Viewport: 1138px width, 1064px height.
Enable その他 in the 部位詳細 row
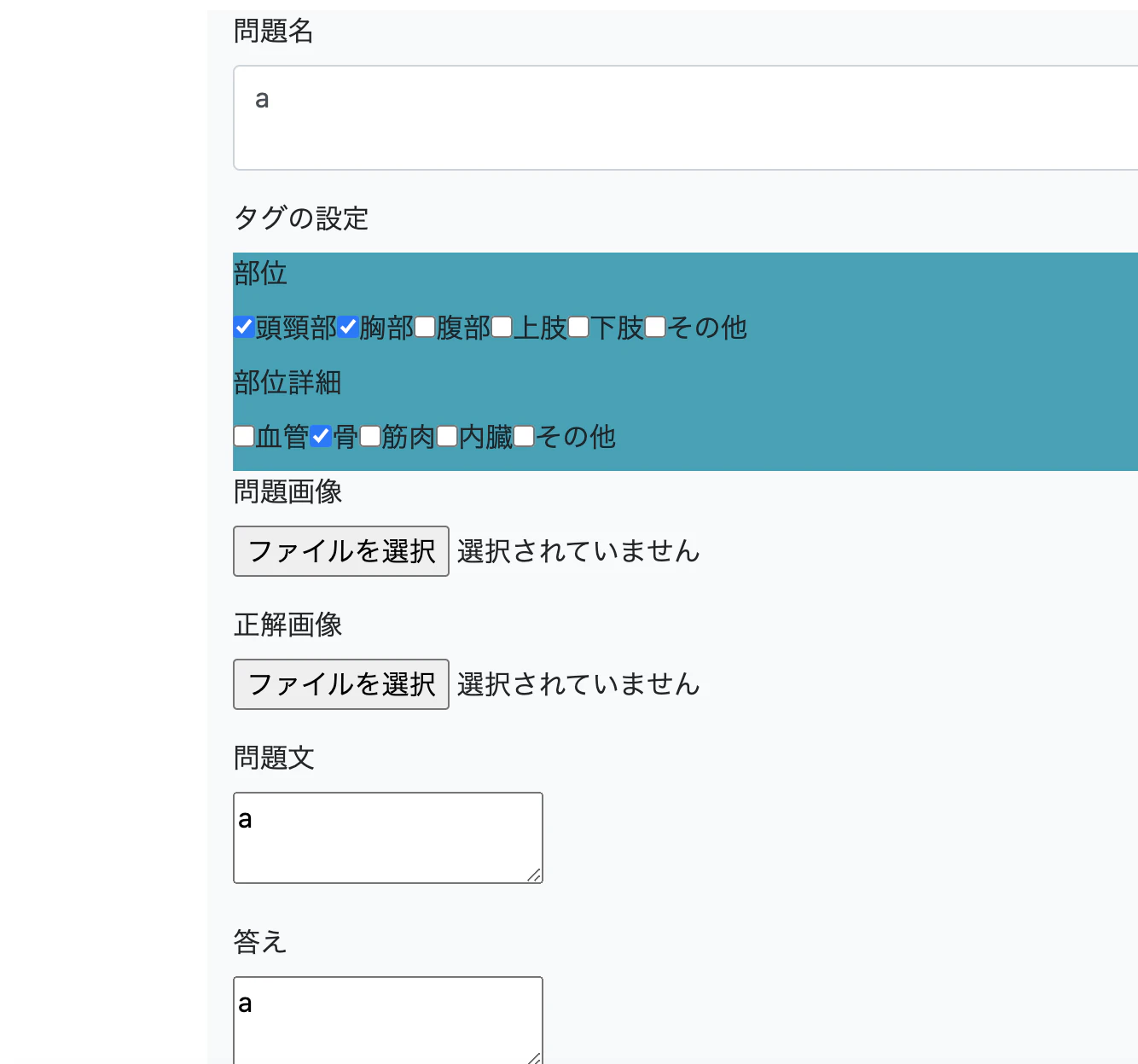click(523, 436)
